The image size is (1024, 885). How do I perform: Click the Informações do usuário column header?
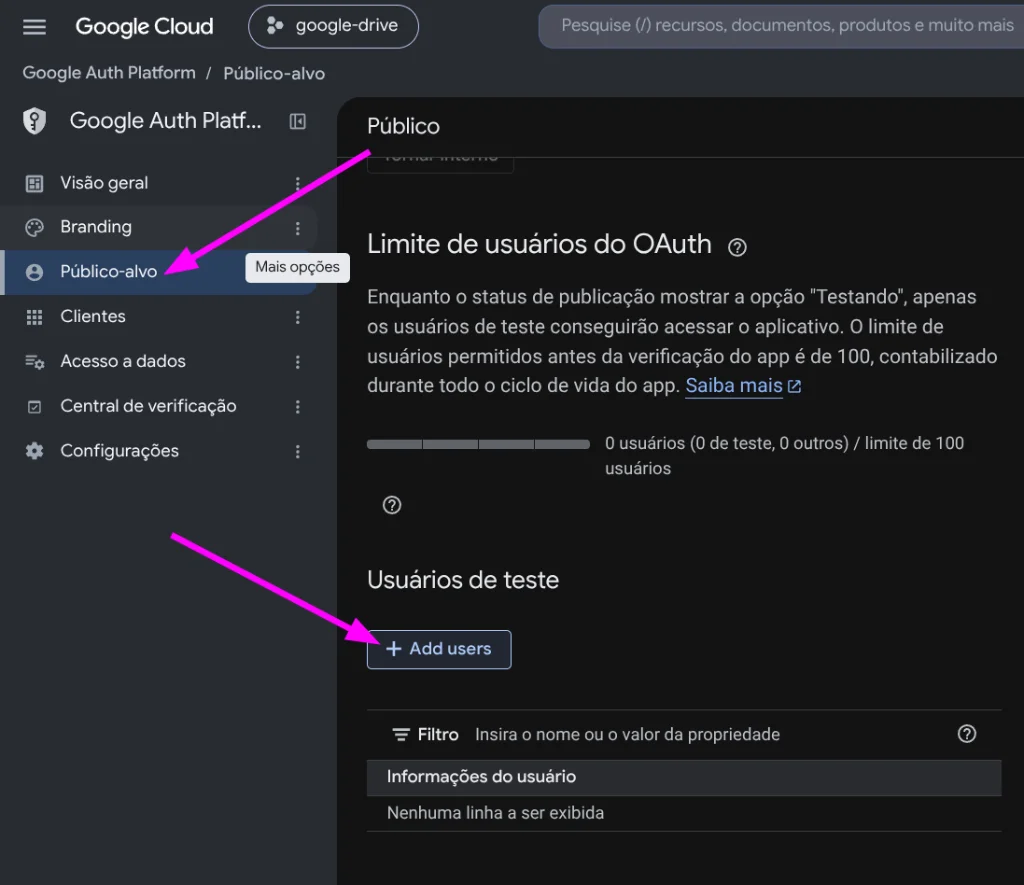click(x=684, y=777)
